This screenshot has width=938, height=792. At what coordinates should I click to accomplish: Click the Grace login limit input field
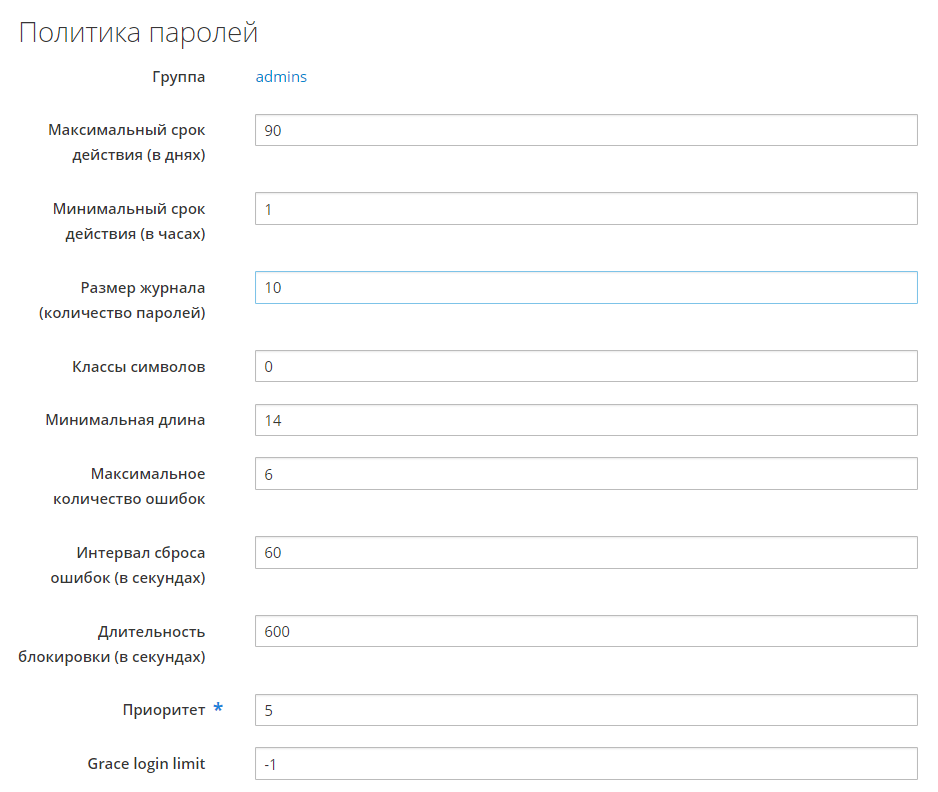click(586, 764)
